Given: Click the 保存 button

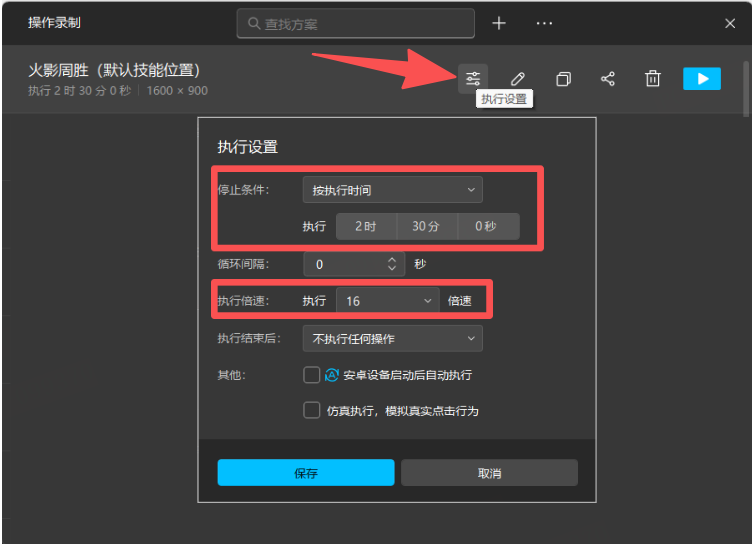Looking at the screenshot, I should [306, 473].
